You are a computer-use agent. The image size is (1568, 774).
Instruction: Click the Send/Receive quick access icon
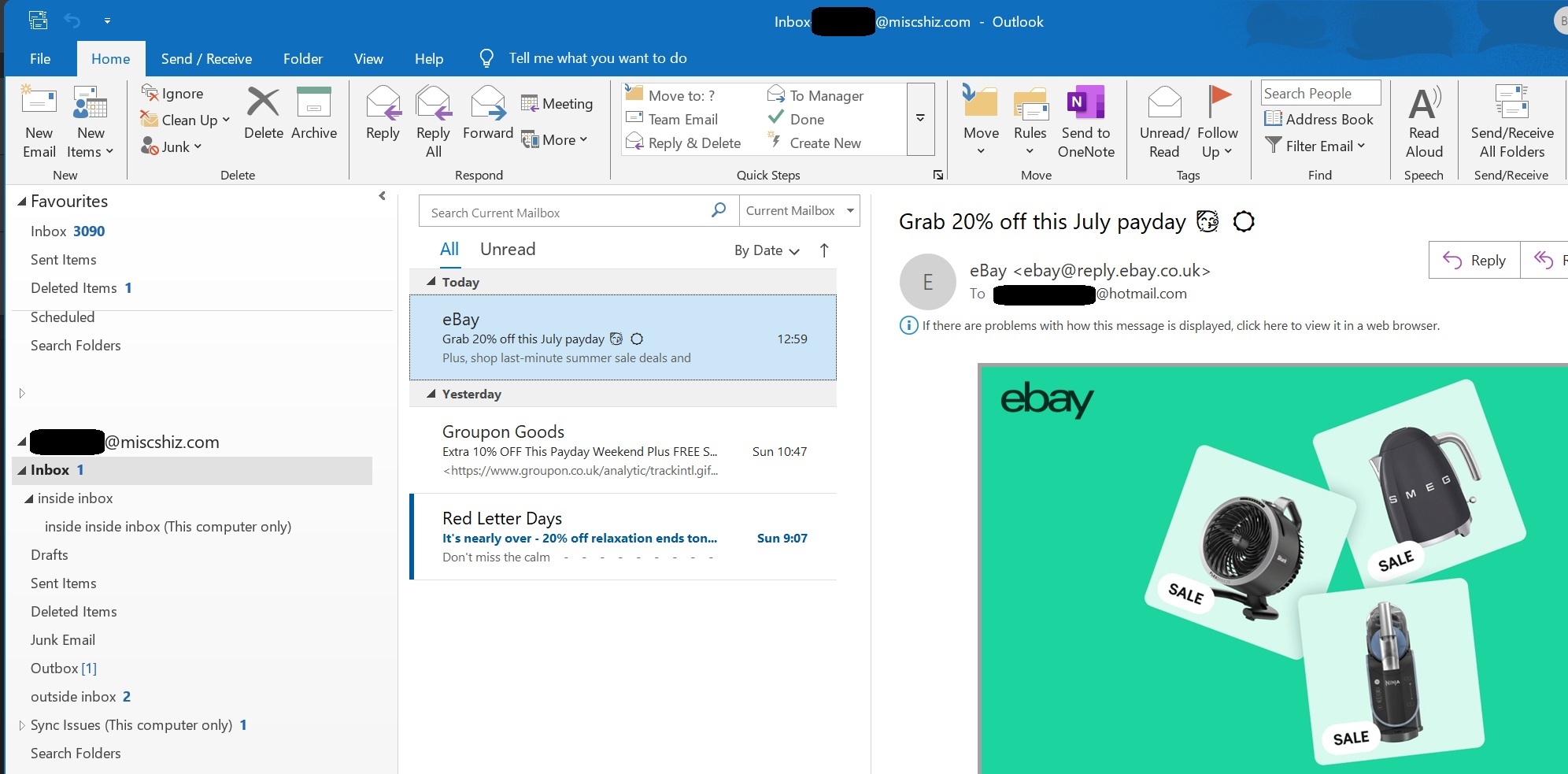(37, 20)
